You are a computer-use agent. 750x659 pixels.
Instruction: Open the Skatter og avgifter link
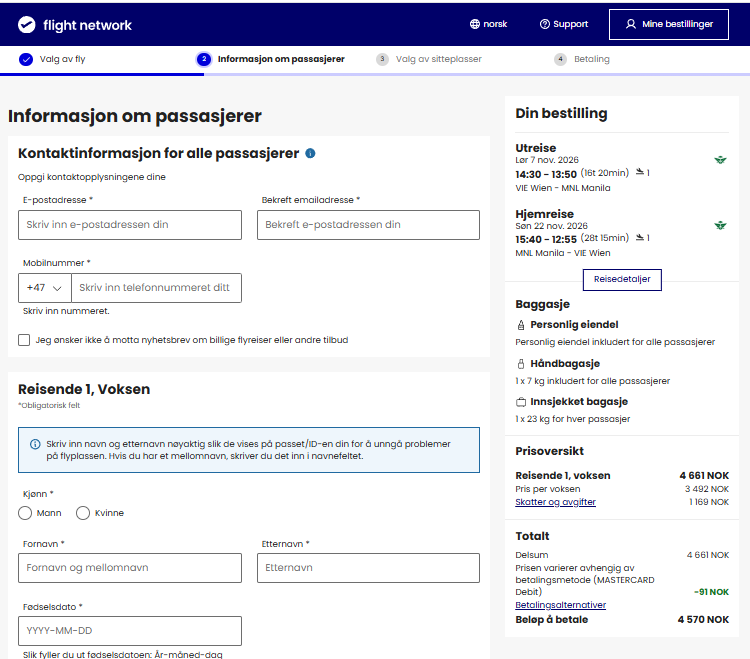(x=555, y=502)
